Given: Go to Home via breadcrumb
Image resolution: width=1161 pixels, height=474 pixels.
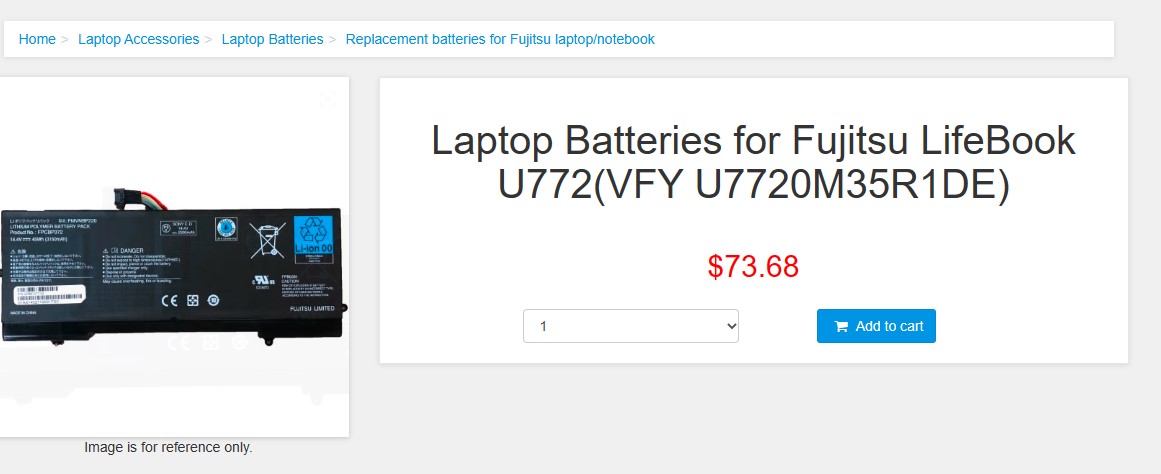Looking at the screenshot, I should pos(37,39).
